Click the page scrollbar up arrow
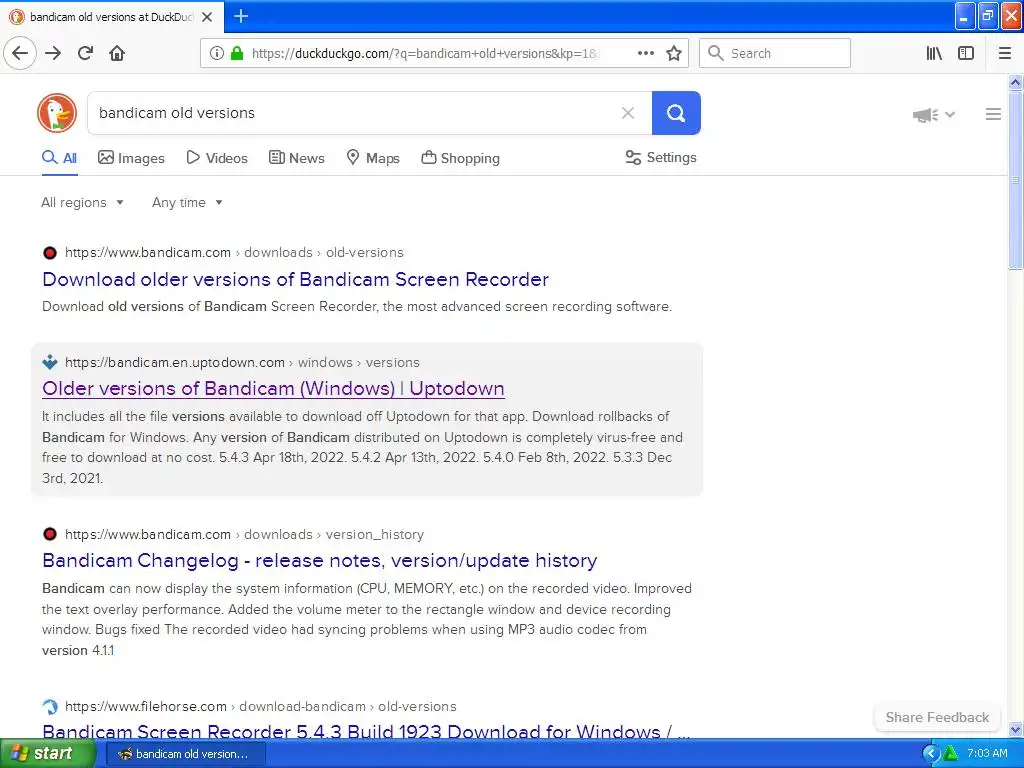 [1015, 82]
